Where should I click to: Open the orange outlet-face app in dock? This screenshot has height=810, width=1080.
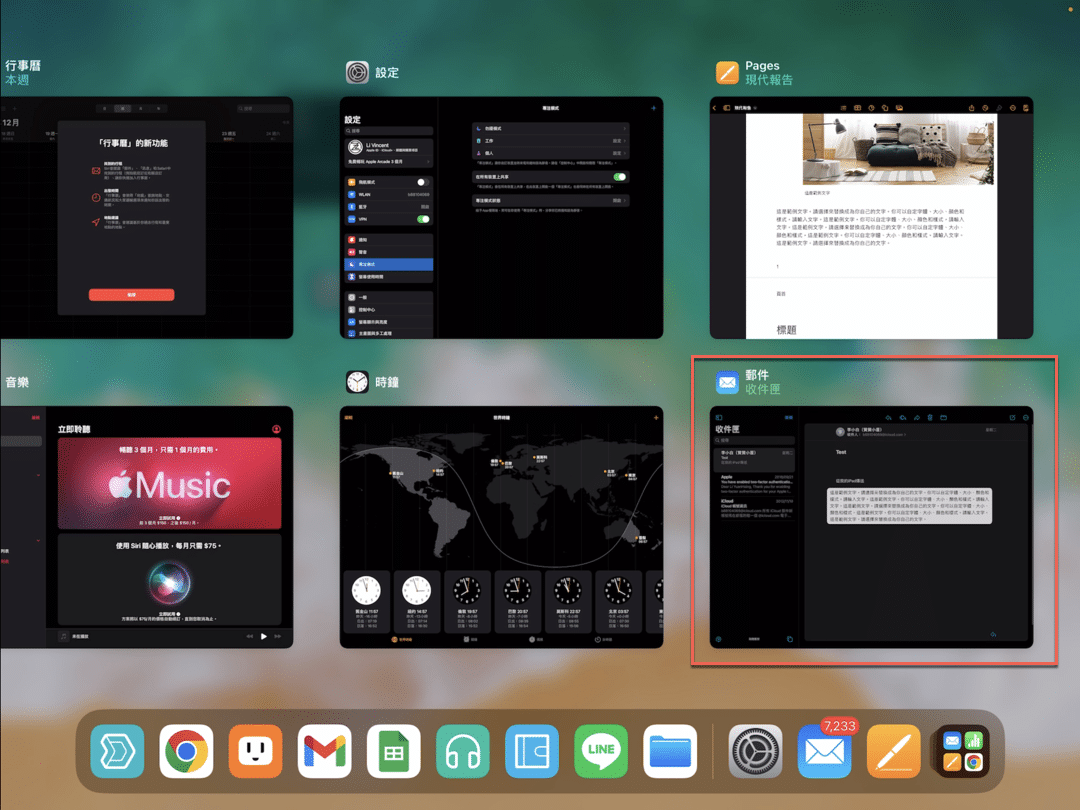point(256,751)
